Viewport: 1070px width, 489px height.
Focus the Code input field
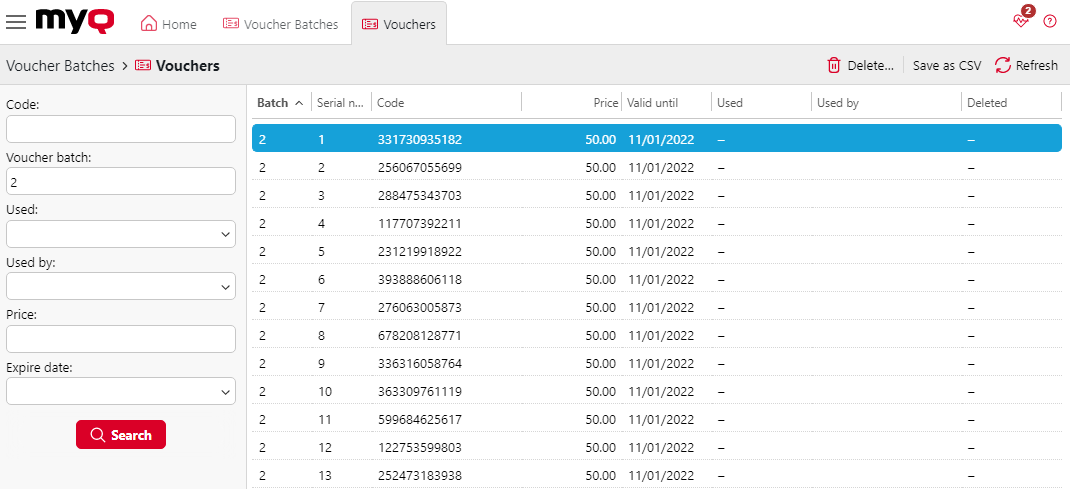(x=121, y=129)
